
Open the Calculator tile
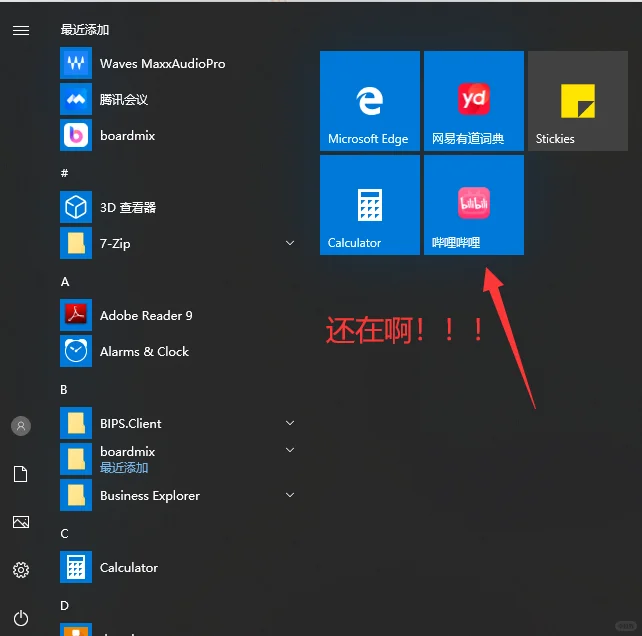coord(370,205)
